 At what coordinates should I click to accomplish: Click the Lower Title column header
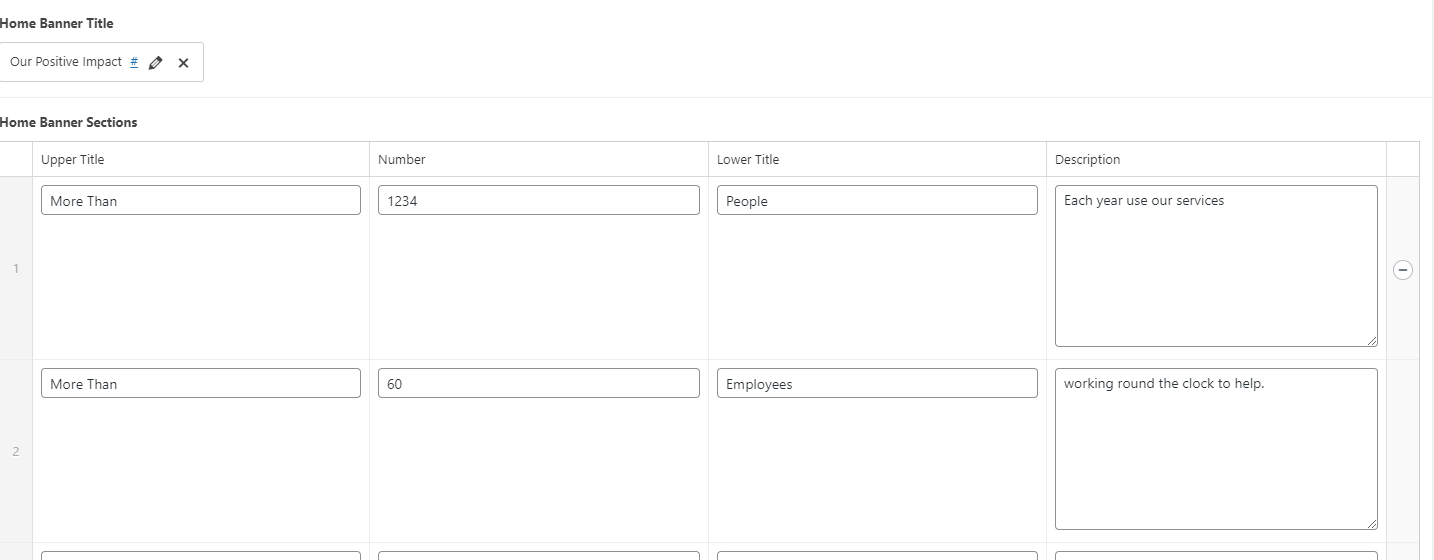click(x=748, y=160)
